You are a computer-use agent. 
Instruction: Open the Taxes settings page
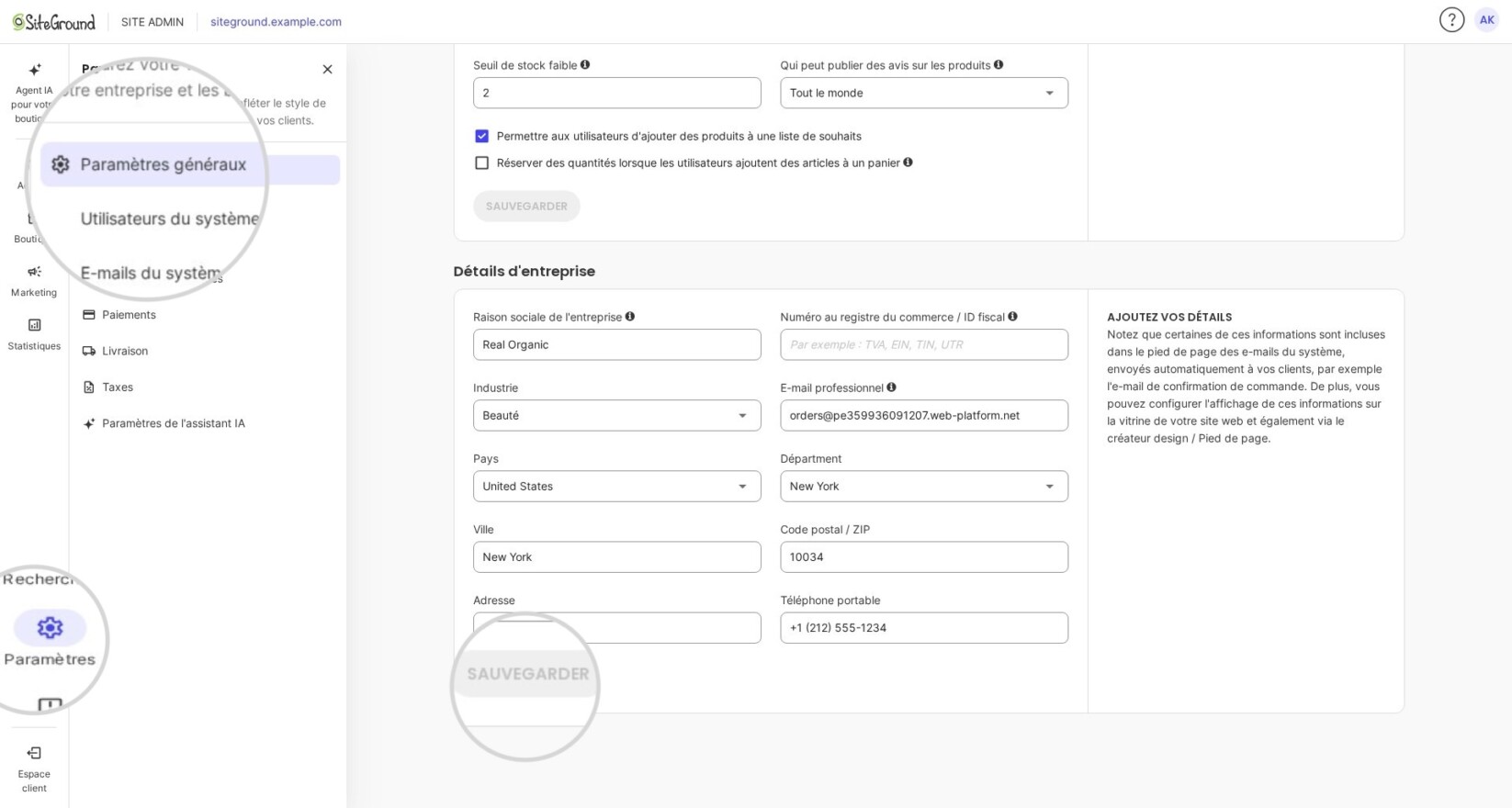(118, 387)
